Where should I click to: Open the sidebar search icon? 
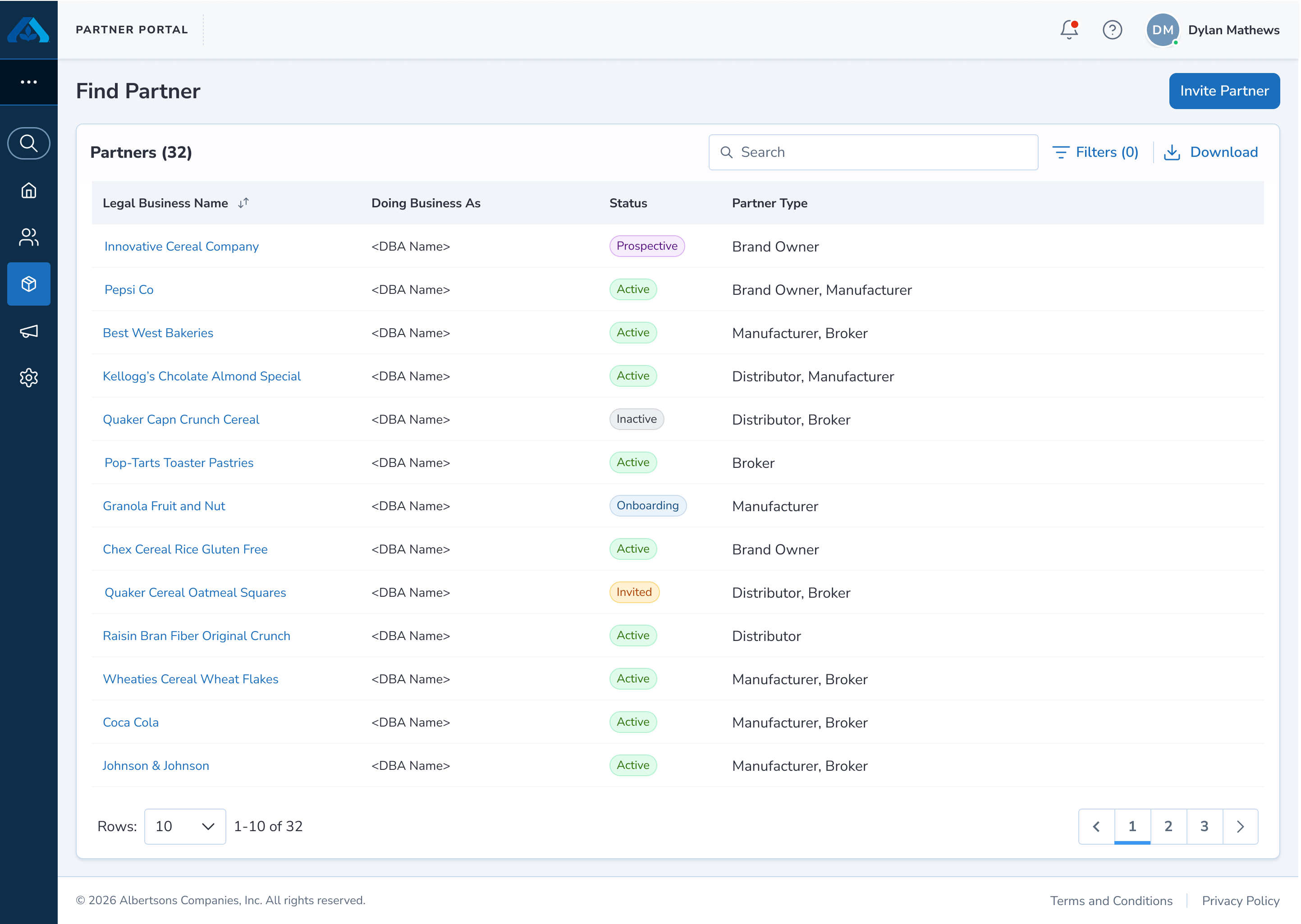(28, 143)
